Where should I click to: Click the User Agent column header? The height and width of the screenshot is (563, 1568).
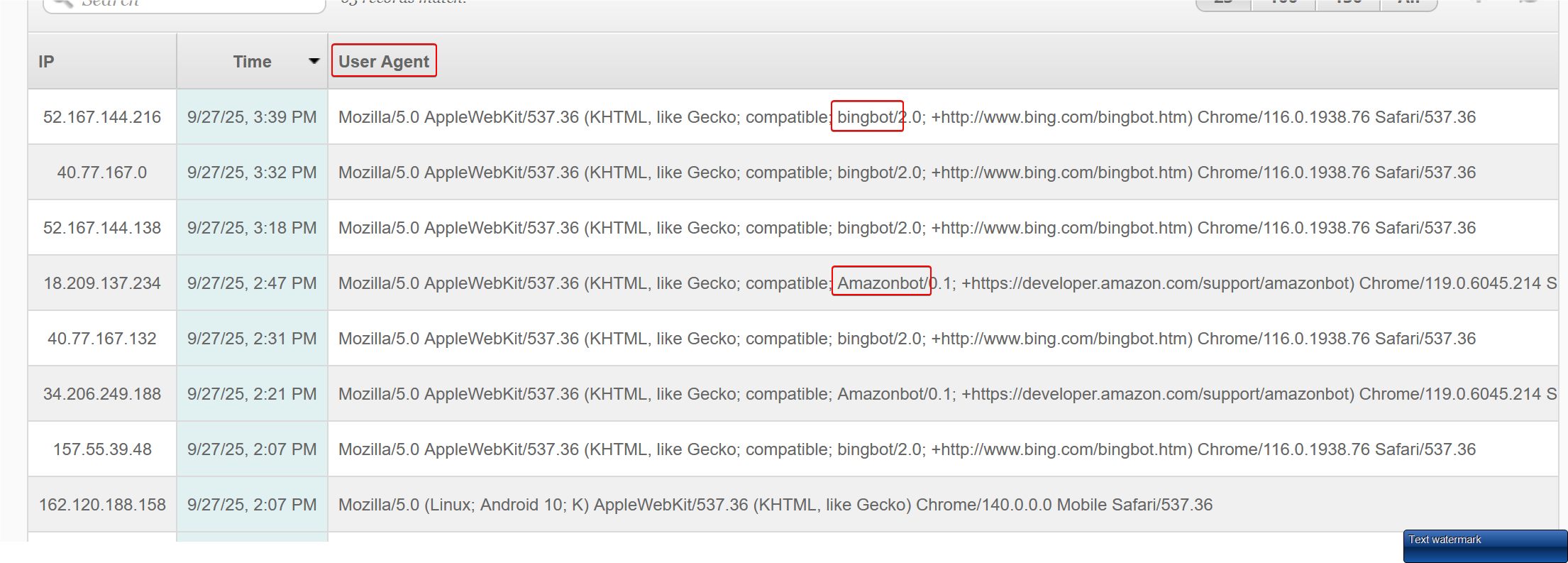[384, 62]
